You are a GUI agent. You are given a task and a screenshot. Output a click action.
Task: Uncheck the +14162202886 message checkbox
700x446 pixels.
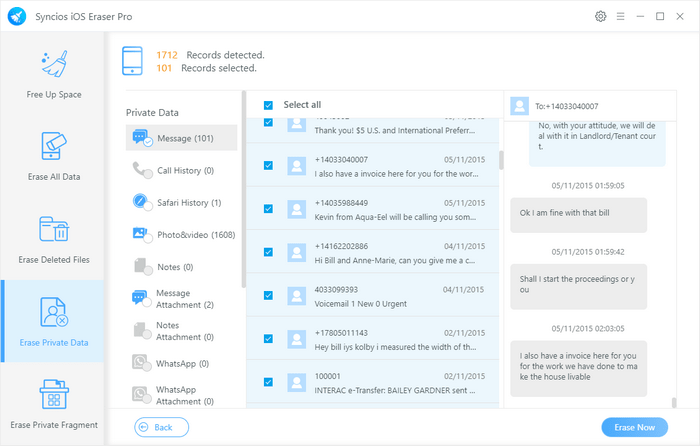(x=268, y=252)
